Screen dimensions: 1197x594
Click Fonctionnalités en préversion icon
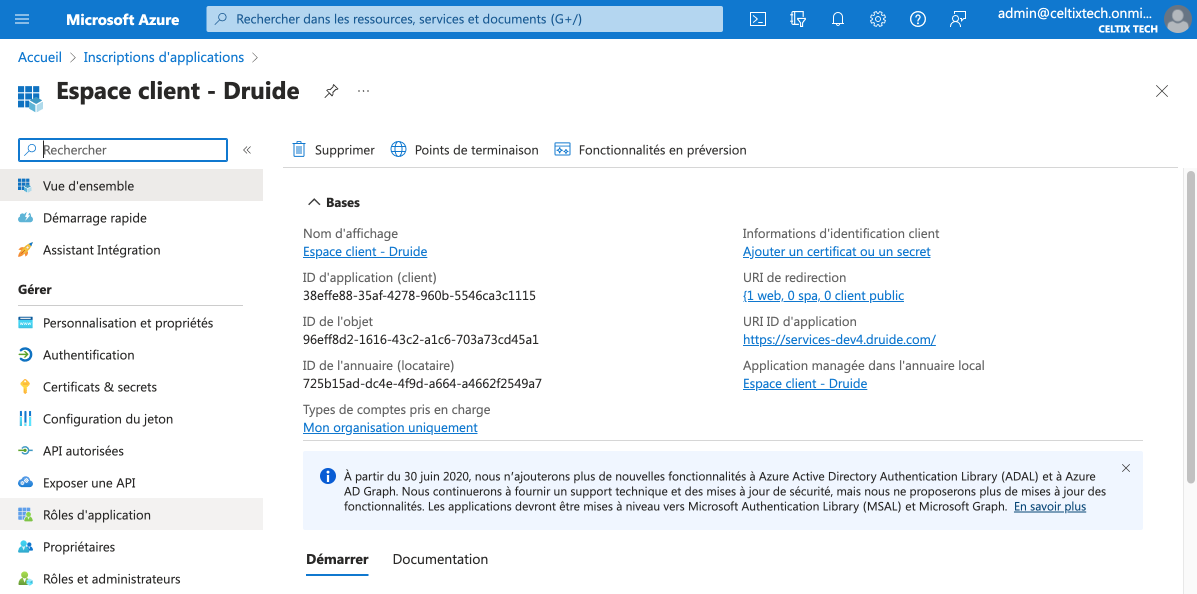[563, 150]
